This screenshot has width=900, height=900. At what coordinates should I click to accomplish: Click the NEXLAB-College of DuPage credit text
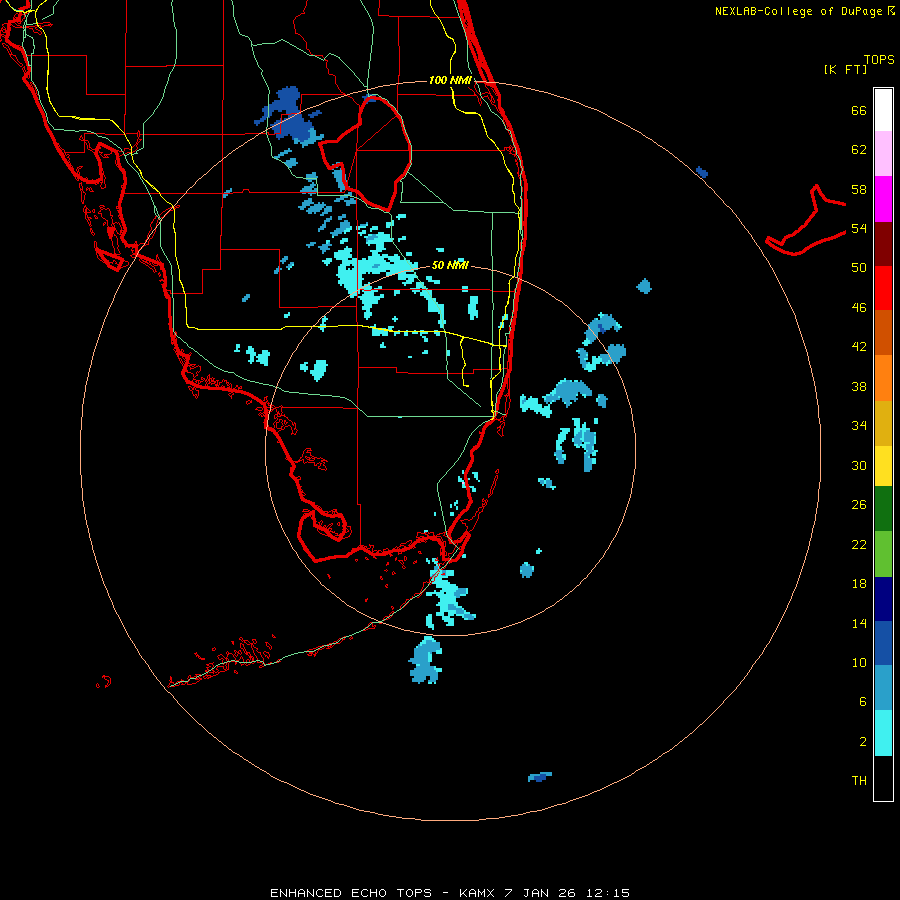(804, 11)
